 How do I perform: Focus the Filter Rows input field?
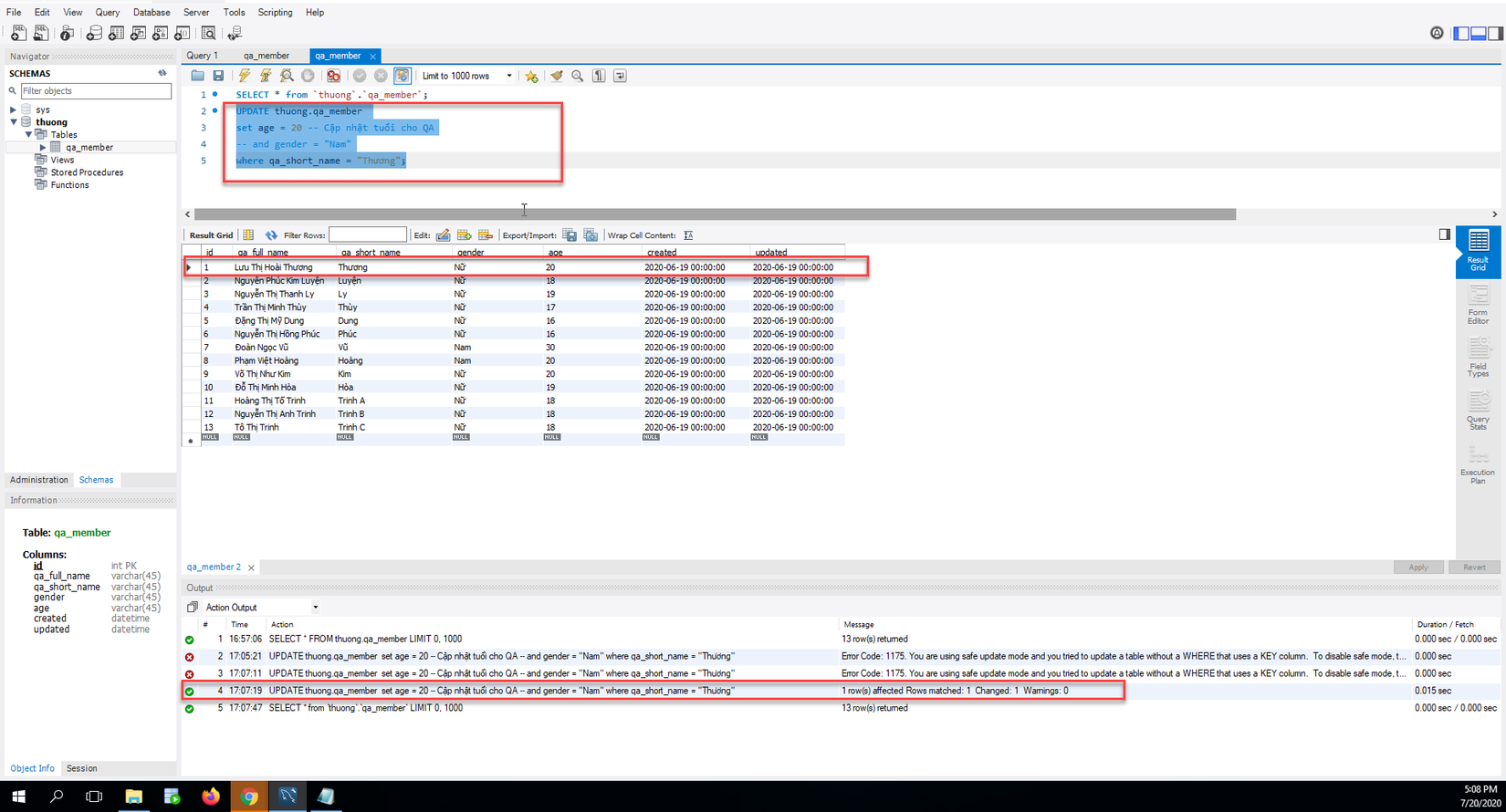click(367, 235)
